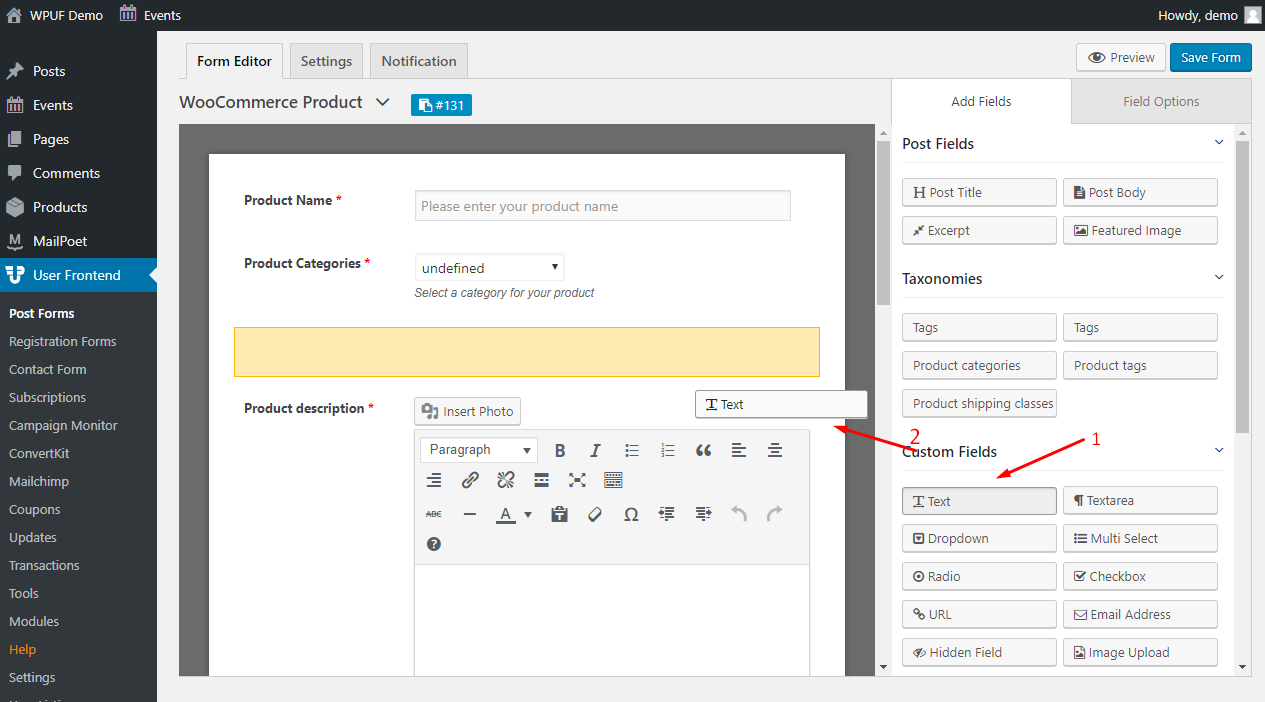
Task: Add a Dropdown custom field
Action: click(x=979, y=538)
